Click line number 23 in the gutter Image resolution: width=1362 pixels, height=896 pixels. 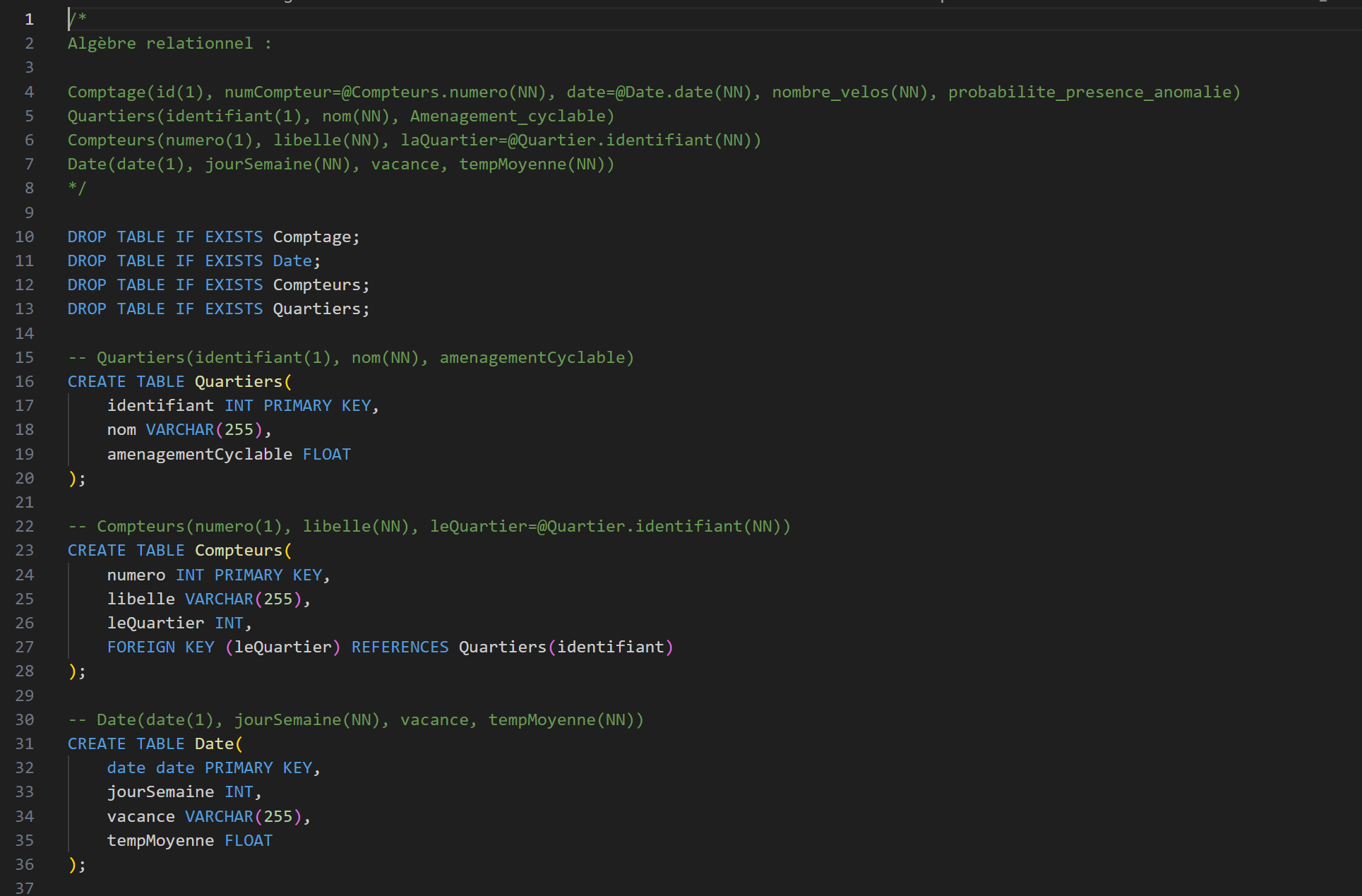point(25,550)
